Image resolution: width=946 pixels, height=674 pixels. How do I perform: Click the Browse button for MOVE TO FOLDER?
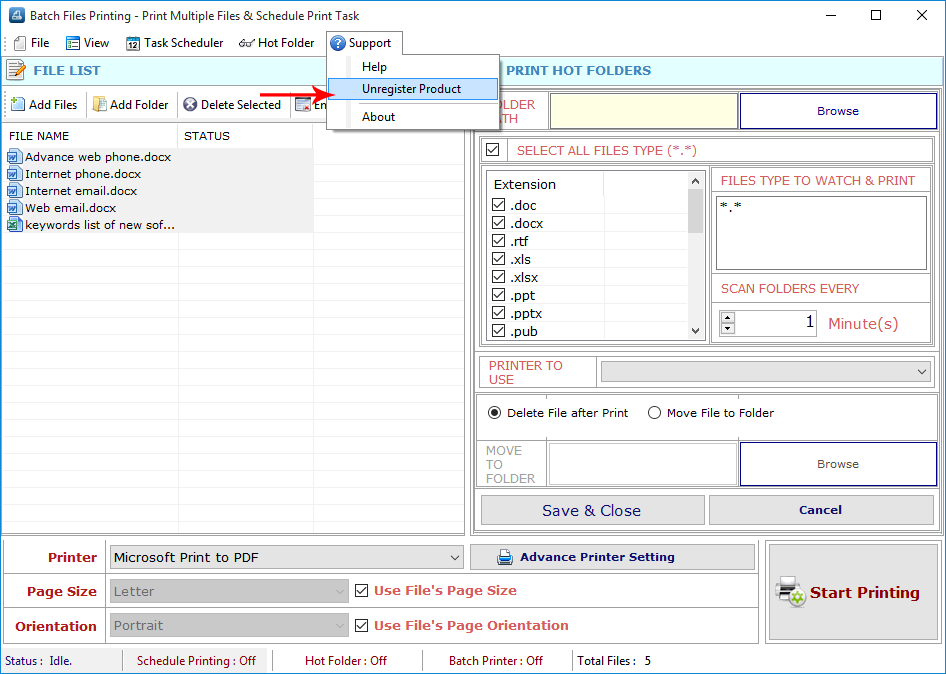pos(838,463)
